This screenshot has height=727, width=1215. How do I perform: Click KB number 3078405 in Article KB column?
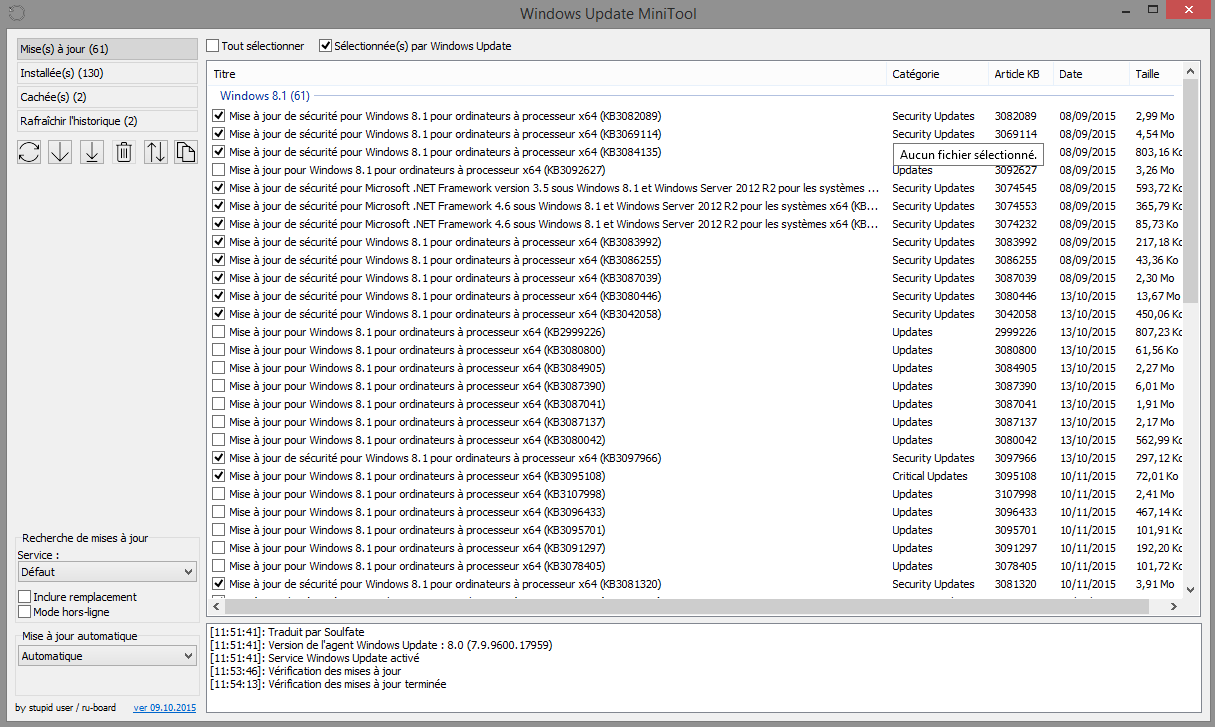click(x=1015, y=566)
